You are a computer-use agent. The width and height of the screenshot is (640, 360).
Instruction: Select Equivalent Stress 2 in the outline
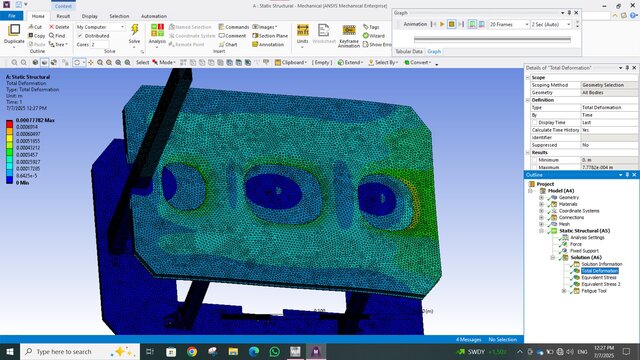[x=601, y=284]
